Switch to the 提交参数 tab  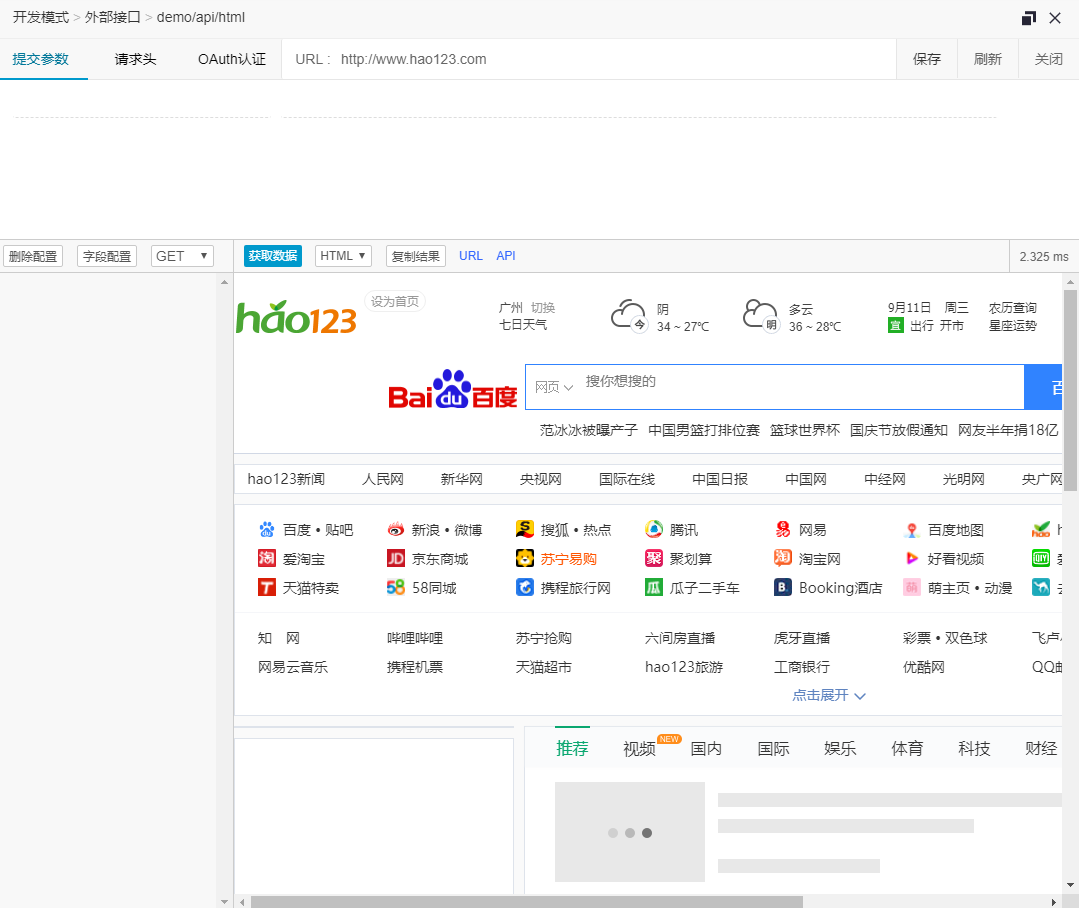[41, 59]
